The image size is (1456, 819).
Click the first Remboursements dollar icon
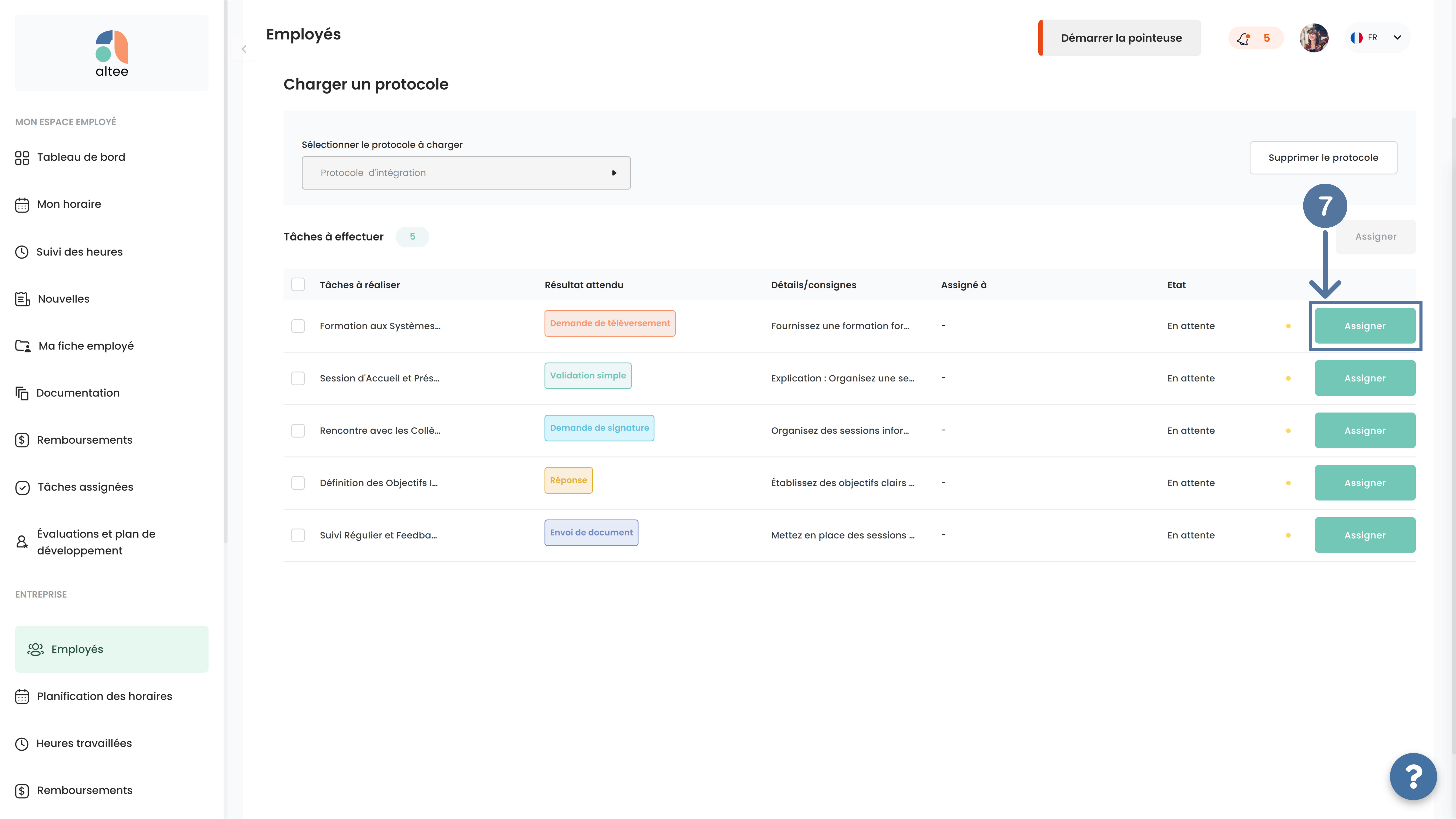22,440
